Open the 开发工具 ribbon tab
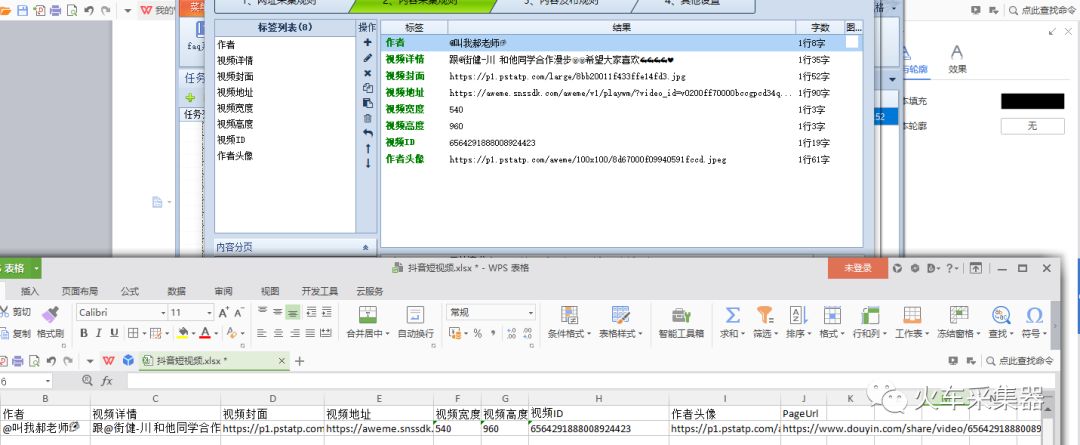This screenshot has width=1080, height=445. (x=320, y=291)
